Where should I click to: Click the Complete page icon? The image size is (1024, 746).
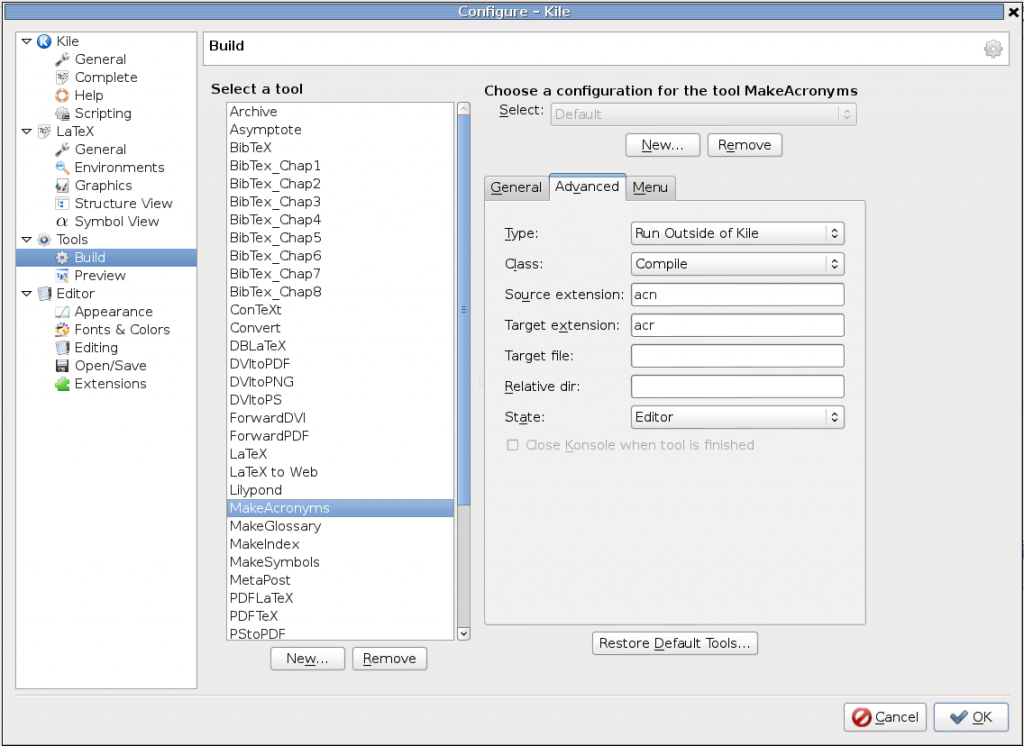[62, 77]
